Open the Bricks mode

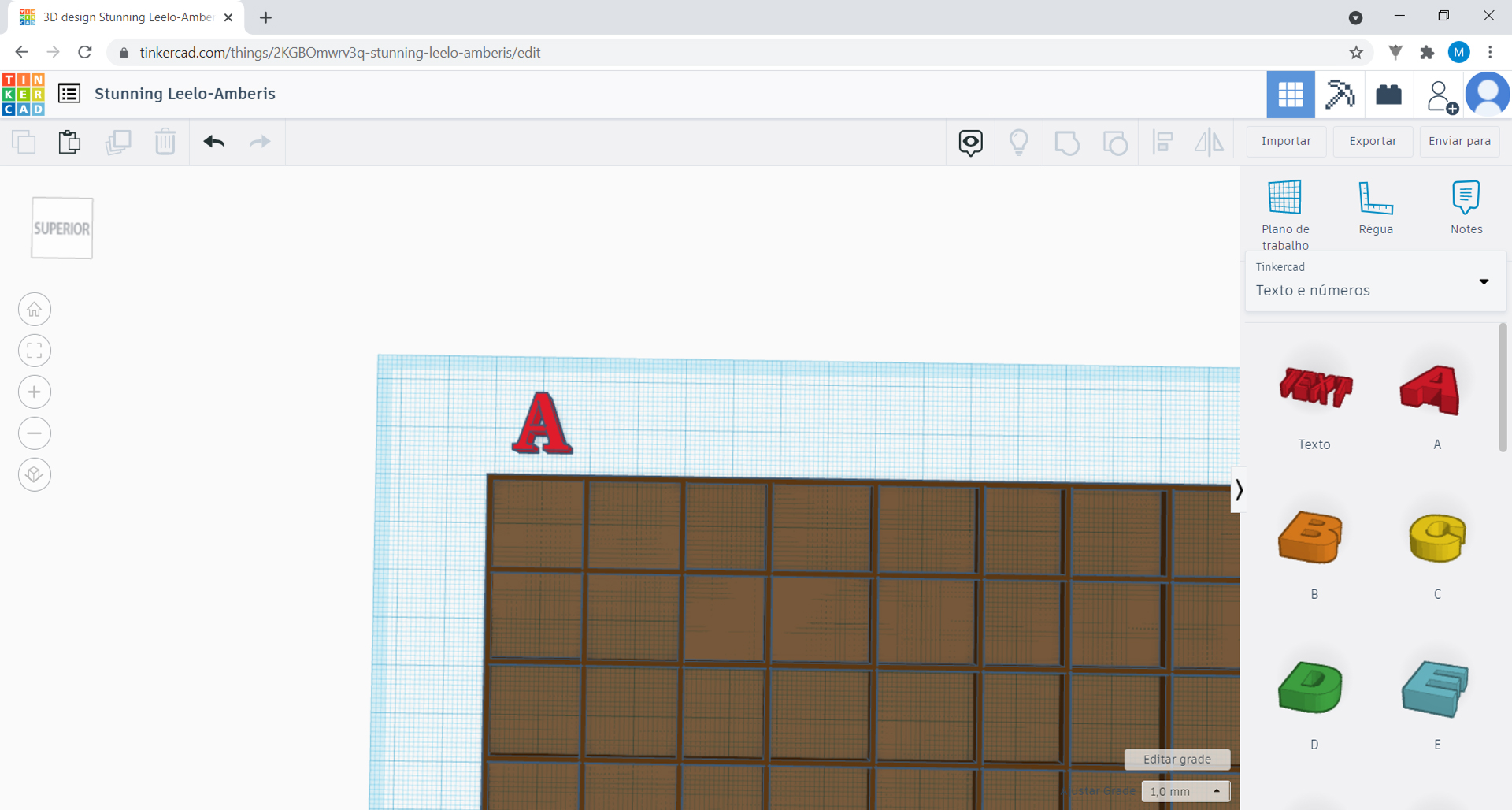1388,95
